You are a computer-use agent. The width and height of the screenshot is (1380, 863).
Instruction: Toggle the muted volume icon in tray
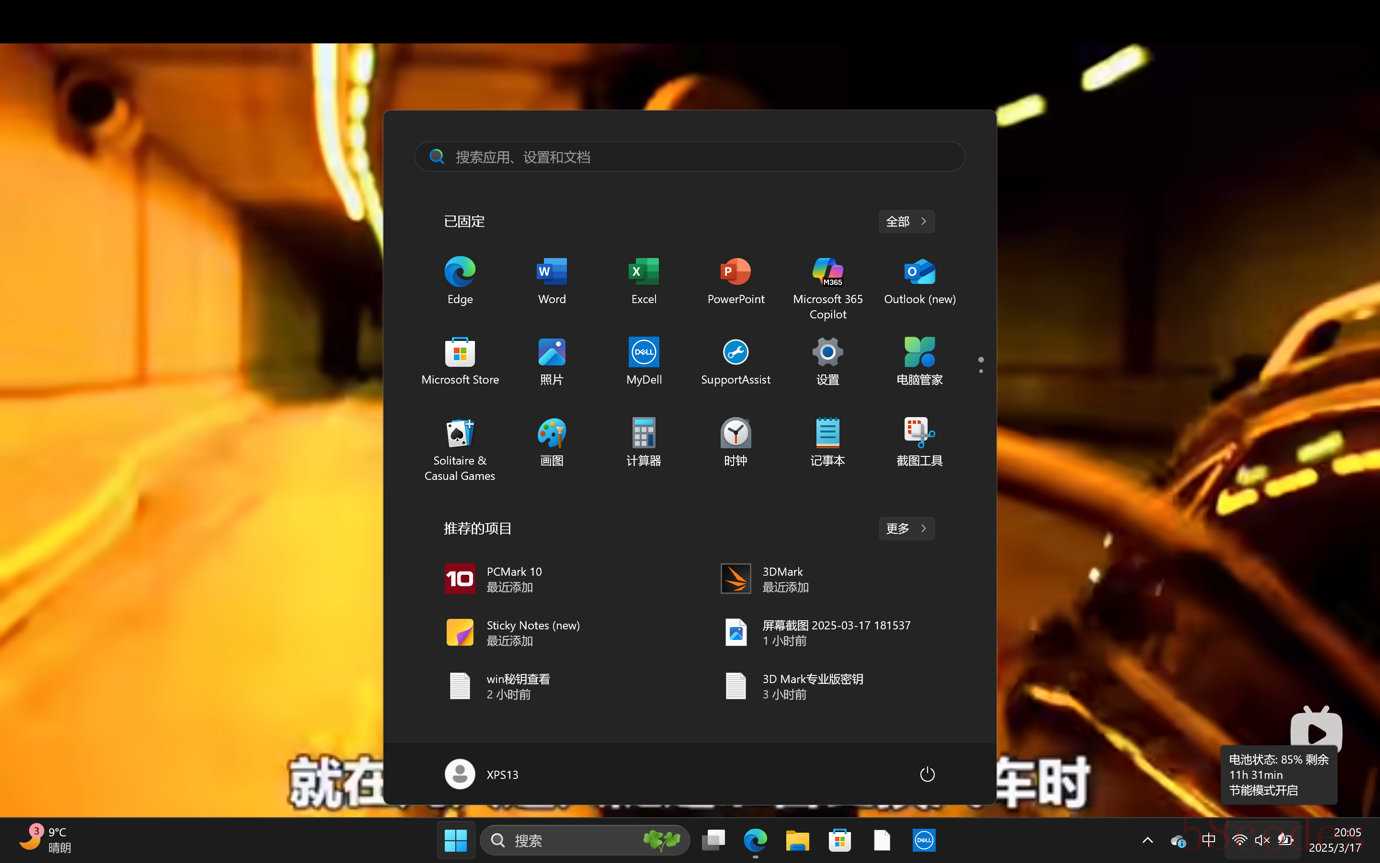coord(1262,840)
